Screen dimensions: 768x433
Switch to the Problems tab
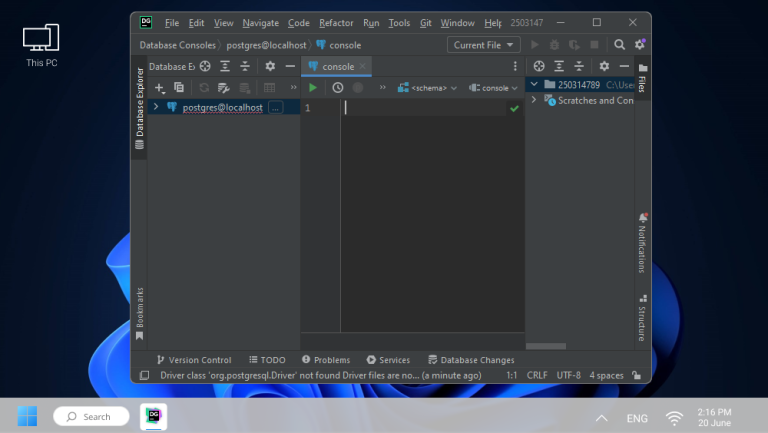(326, 360)
